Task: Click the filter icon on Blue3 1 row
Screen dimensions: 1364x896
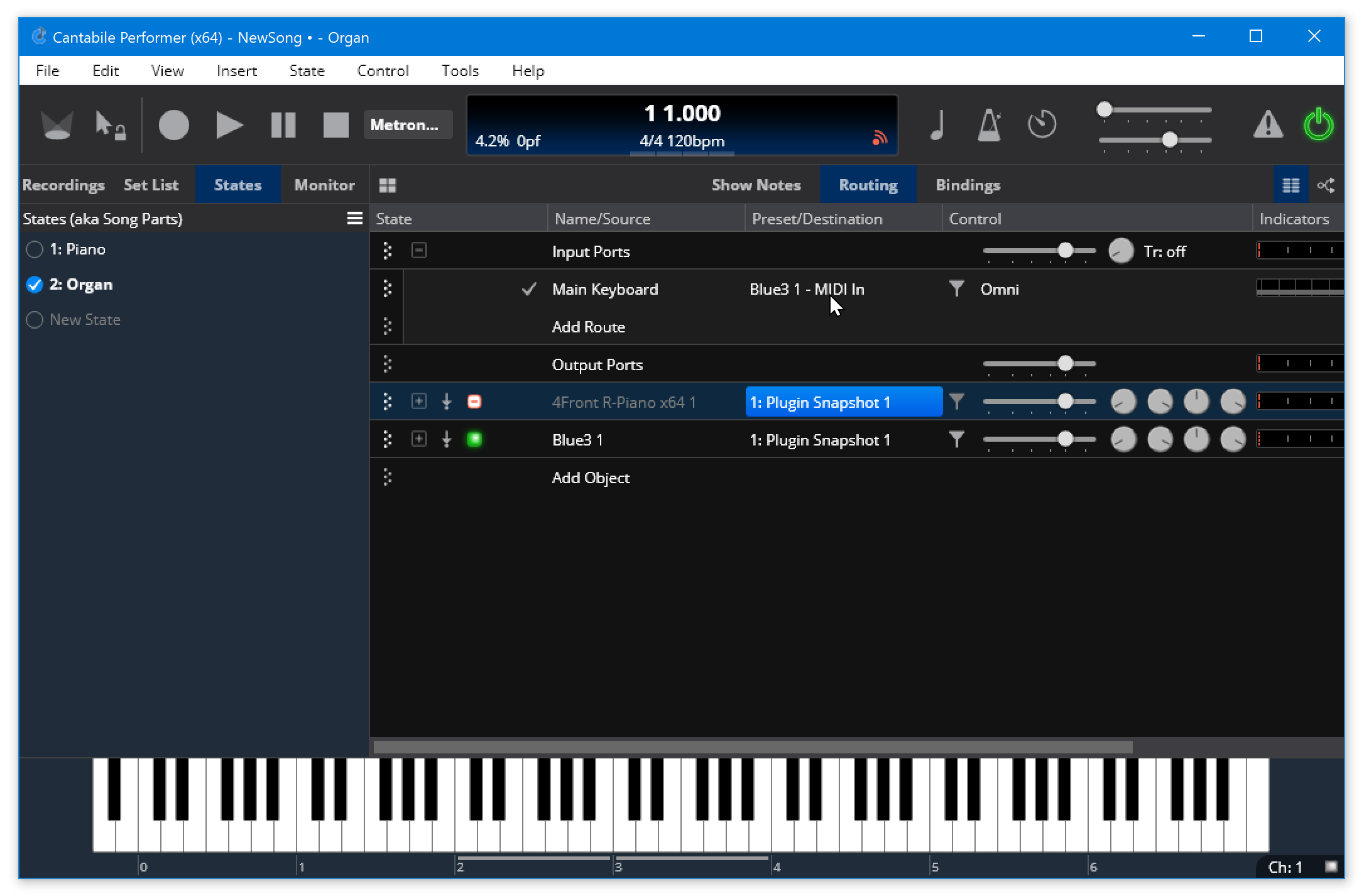Action: [x=956, y=439]
